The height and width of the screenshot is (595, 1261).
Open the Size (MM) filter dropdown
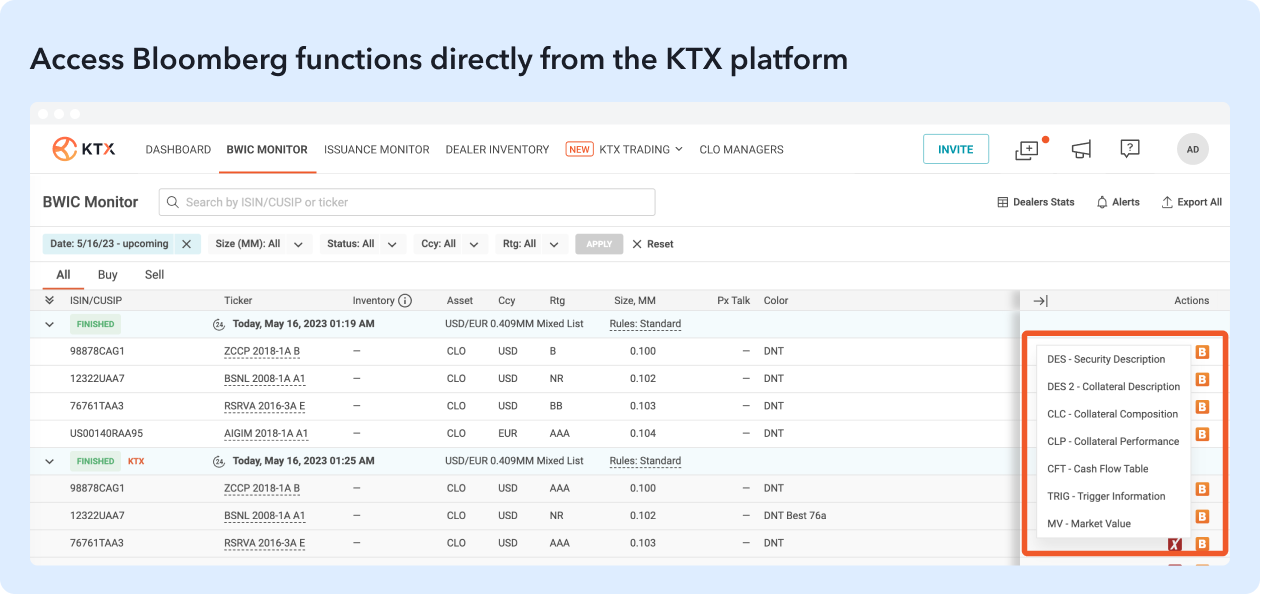click(259, 244)
